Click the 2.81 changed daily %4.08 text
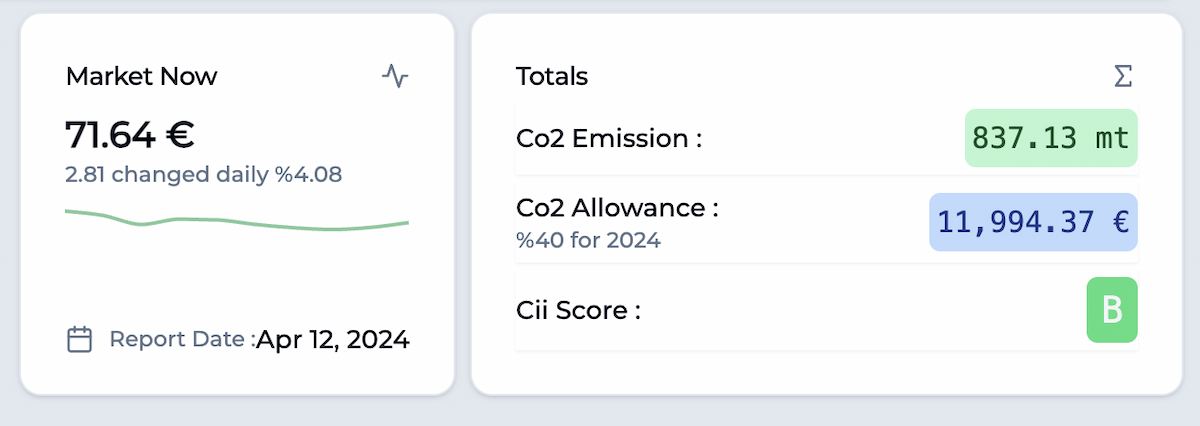Viewport: 1200px width, 426px height. [x=204, y=175]
